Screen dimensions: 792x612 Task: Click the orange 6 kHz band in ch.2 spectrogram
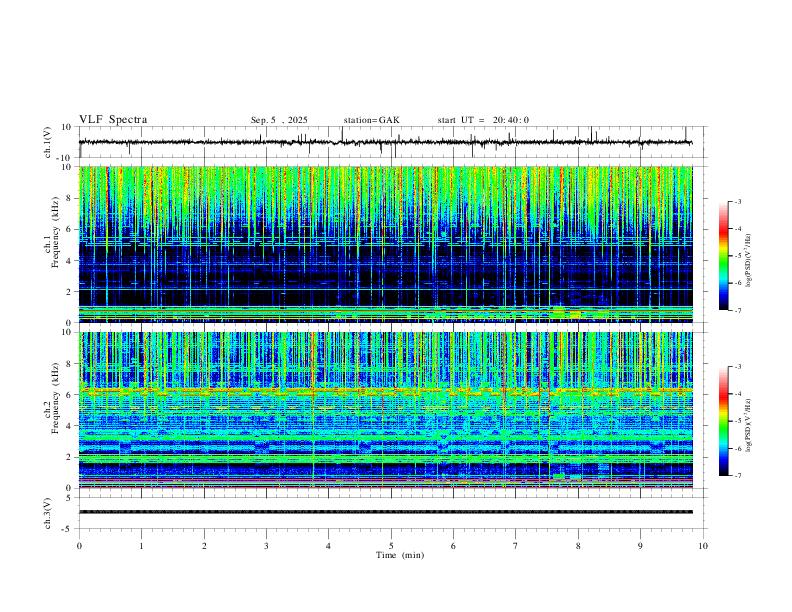pyautogui.click(x=385, y=390)
